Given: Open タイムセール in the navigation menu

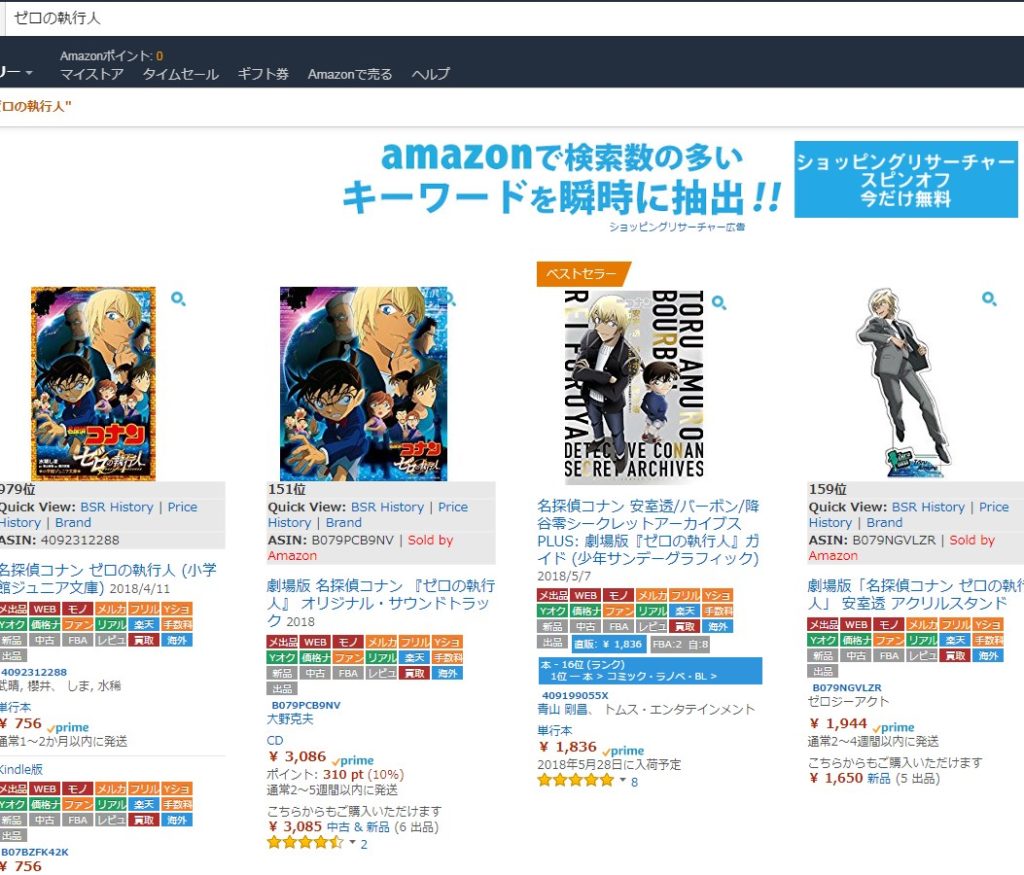Looking at the screenshot, I should [x=180, y=74].
